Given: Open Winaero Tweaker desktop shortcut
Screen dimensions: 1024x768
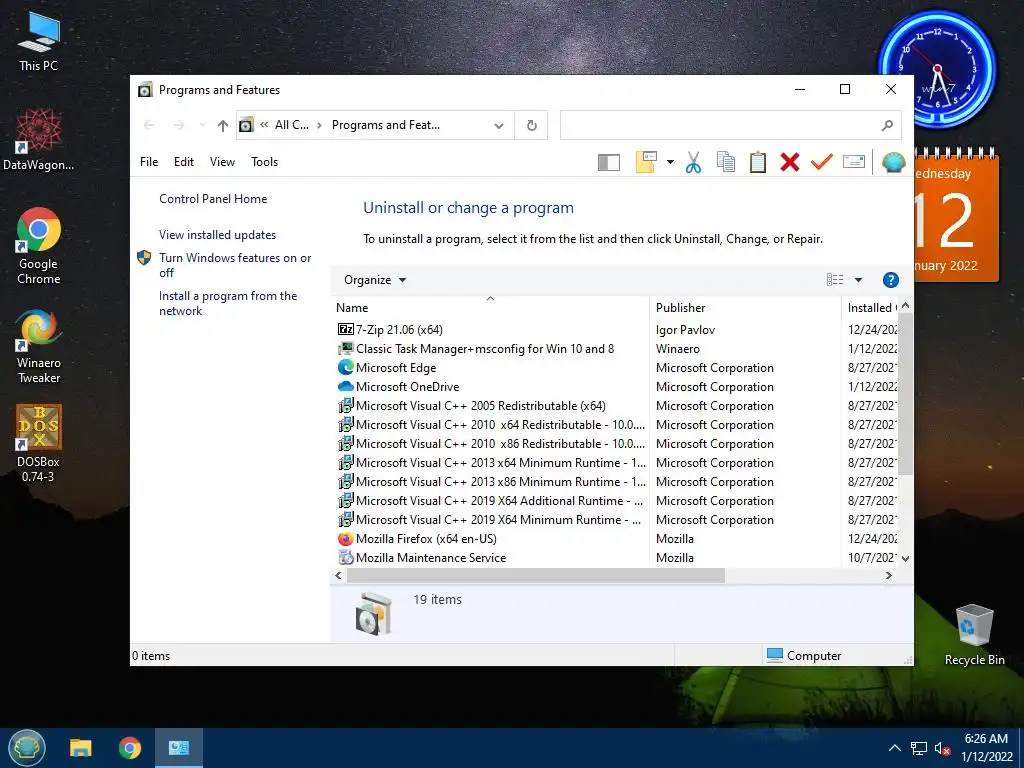Looking at the screenshot, I should 39,347.
